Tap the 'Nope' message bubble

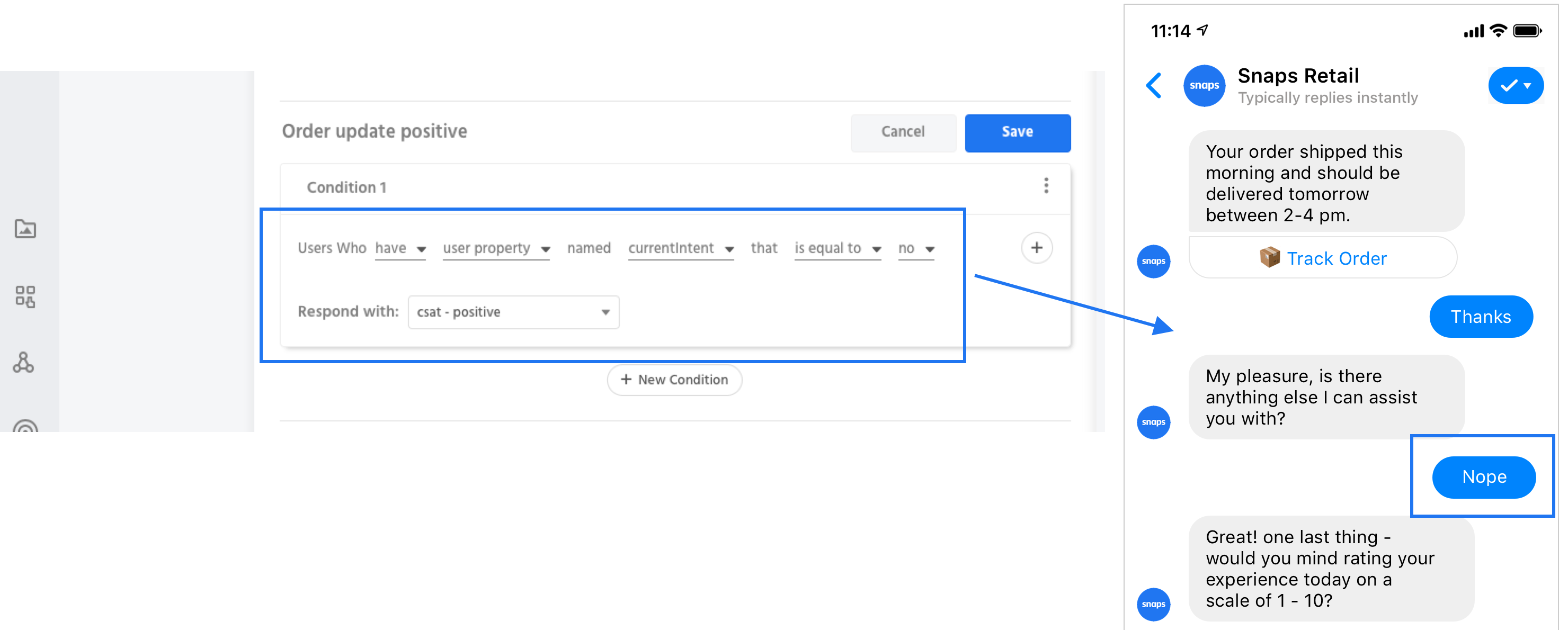click(1483, 478)
